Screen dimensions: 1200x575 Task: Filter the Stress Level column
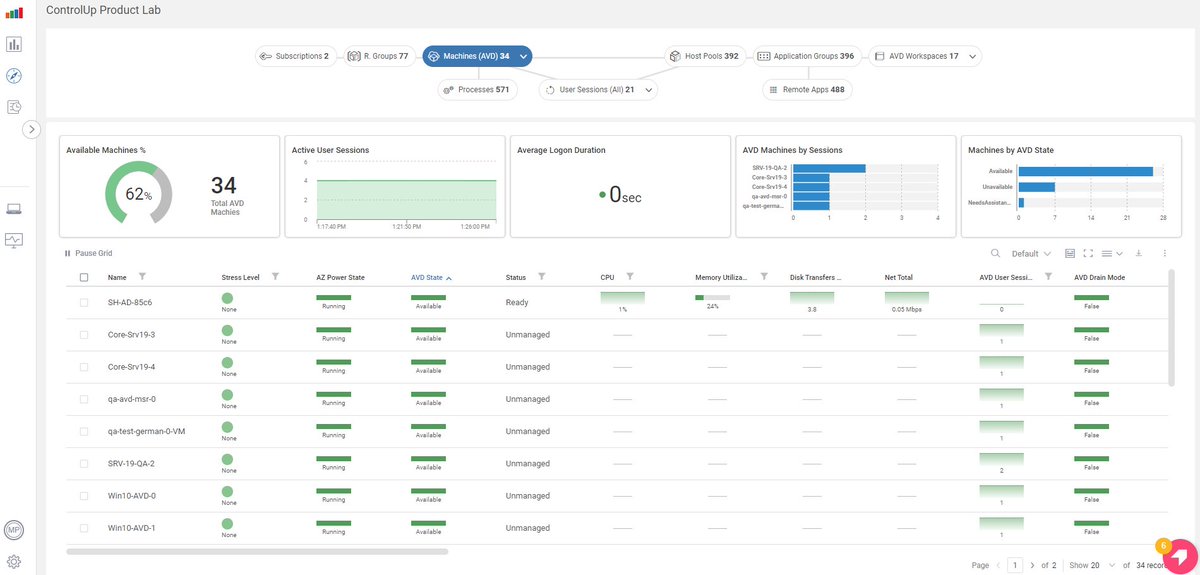coord(275,276)
